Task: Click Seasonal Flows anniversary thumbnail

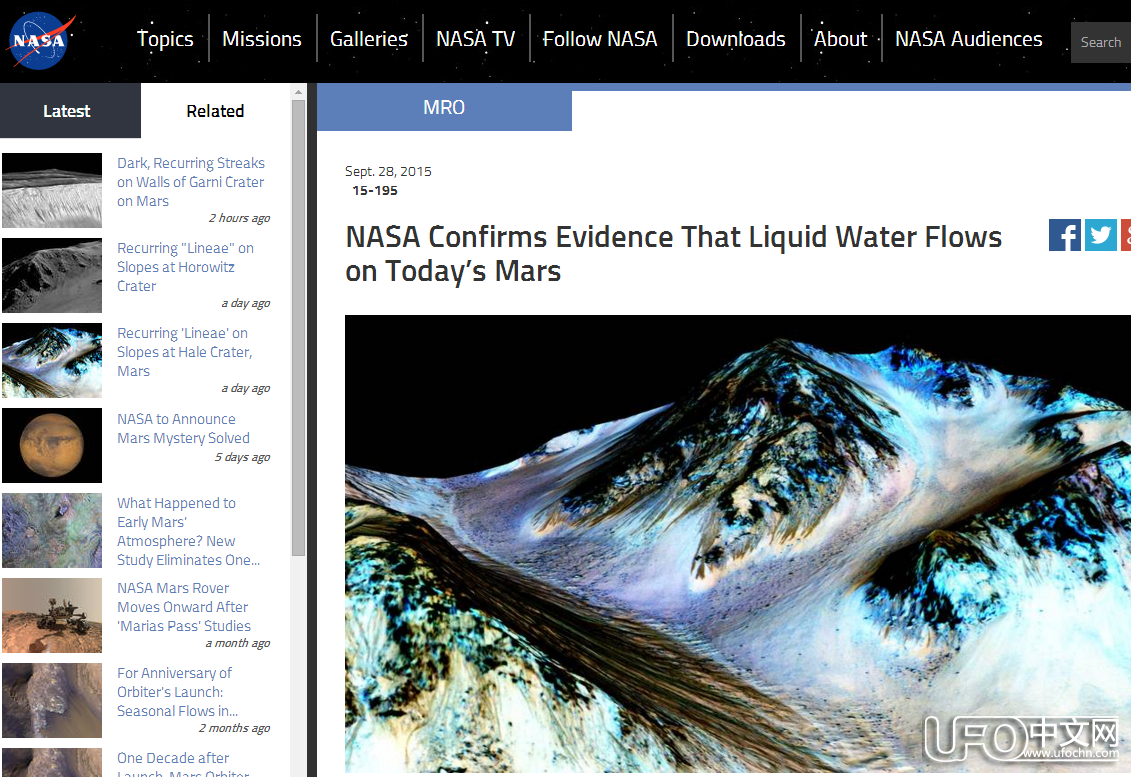Action: pos(52,701)
